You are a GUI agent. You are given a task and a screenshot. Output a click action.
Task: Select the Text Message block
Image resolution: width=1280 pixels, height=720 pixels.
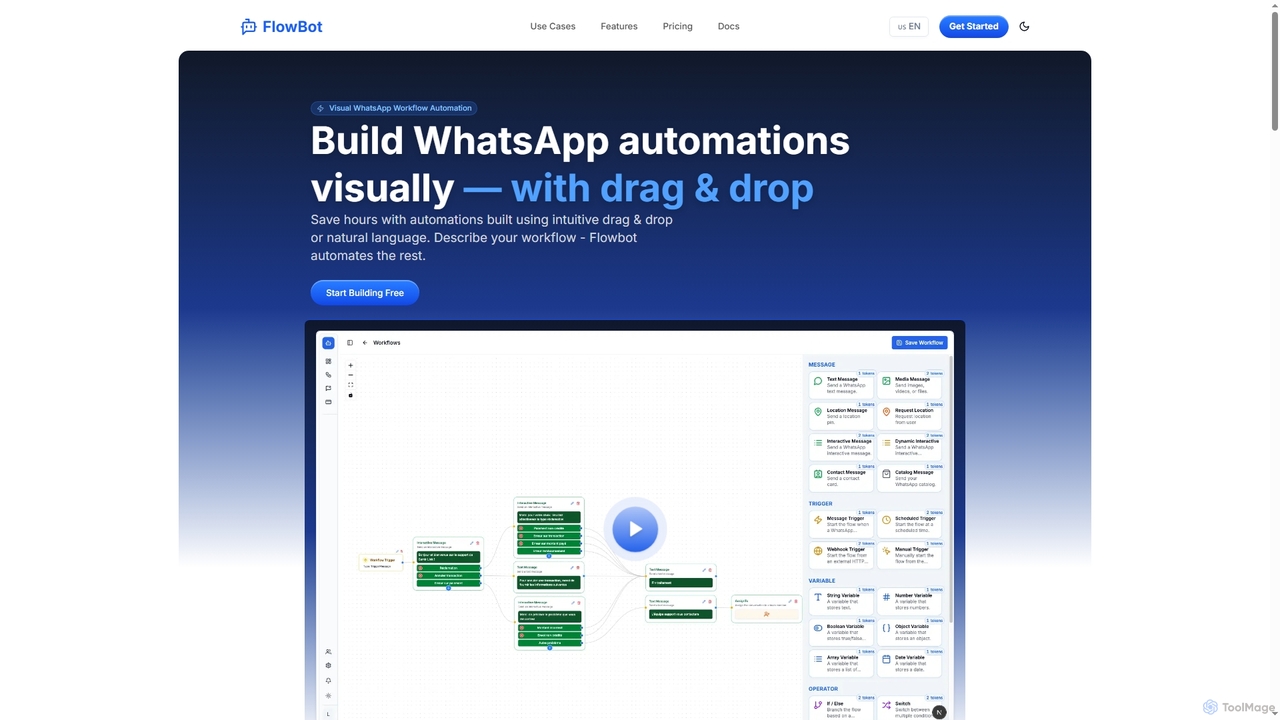click(x=842, y=385)
